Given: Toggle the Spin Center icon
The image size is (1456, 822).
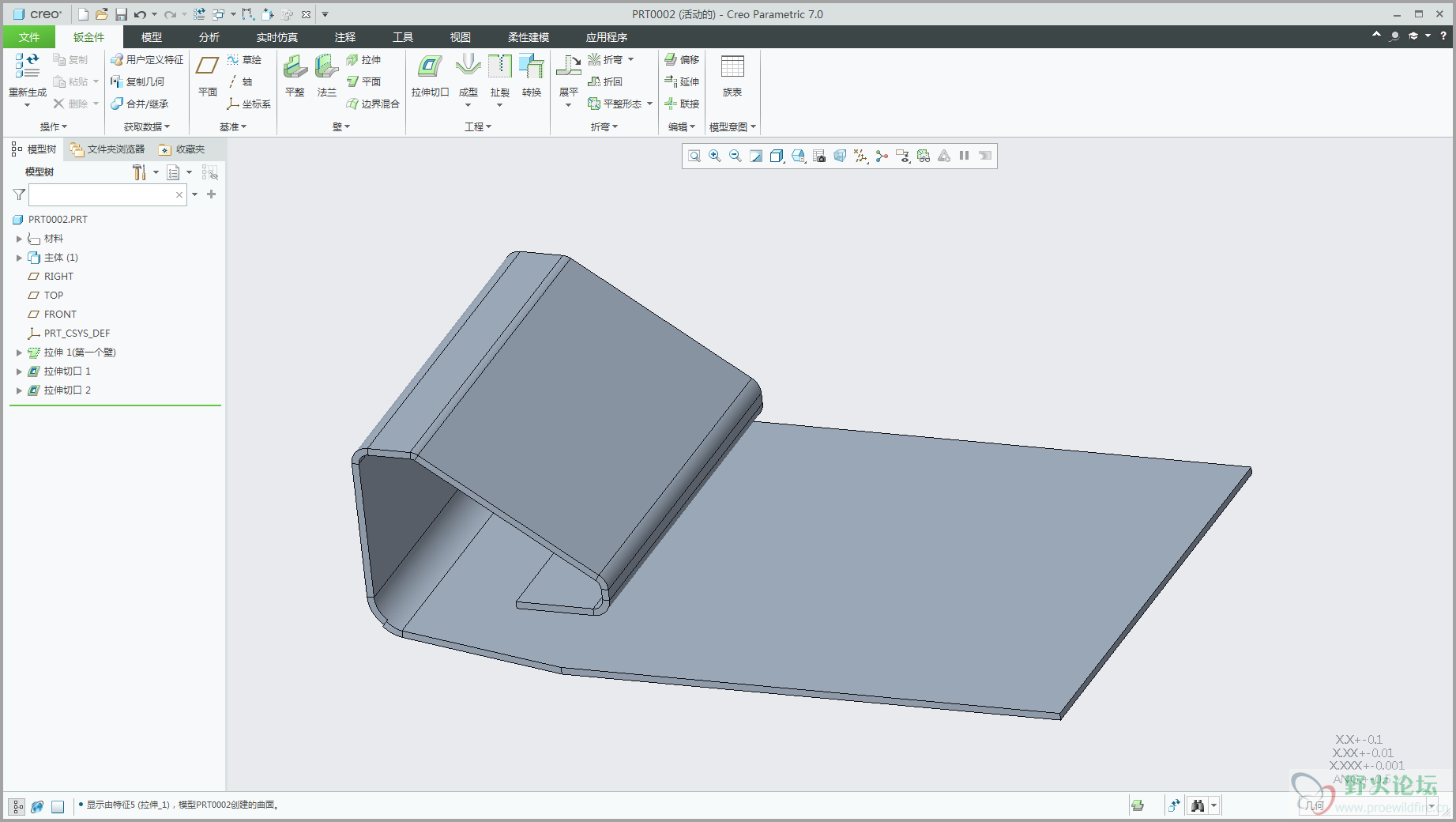Looking at the screenshot, I should pos(882,156).
